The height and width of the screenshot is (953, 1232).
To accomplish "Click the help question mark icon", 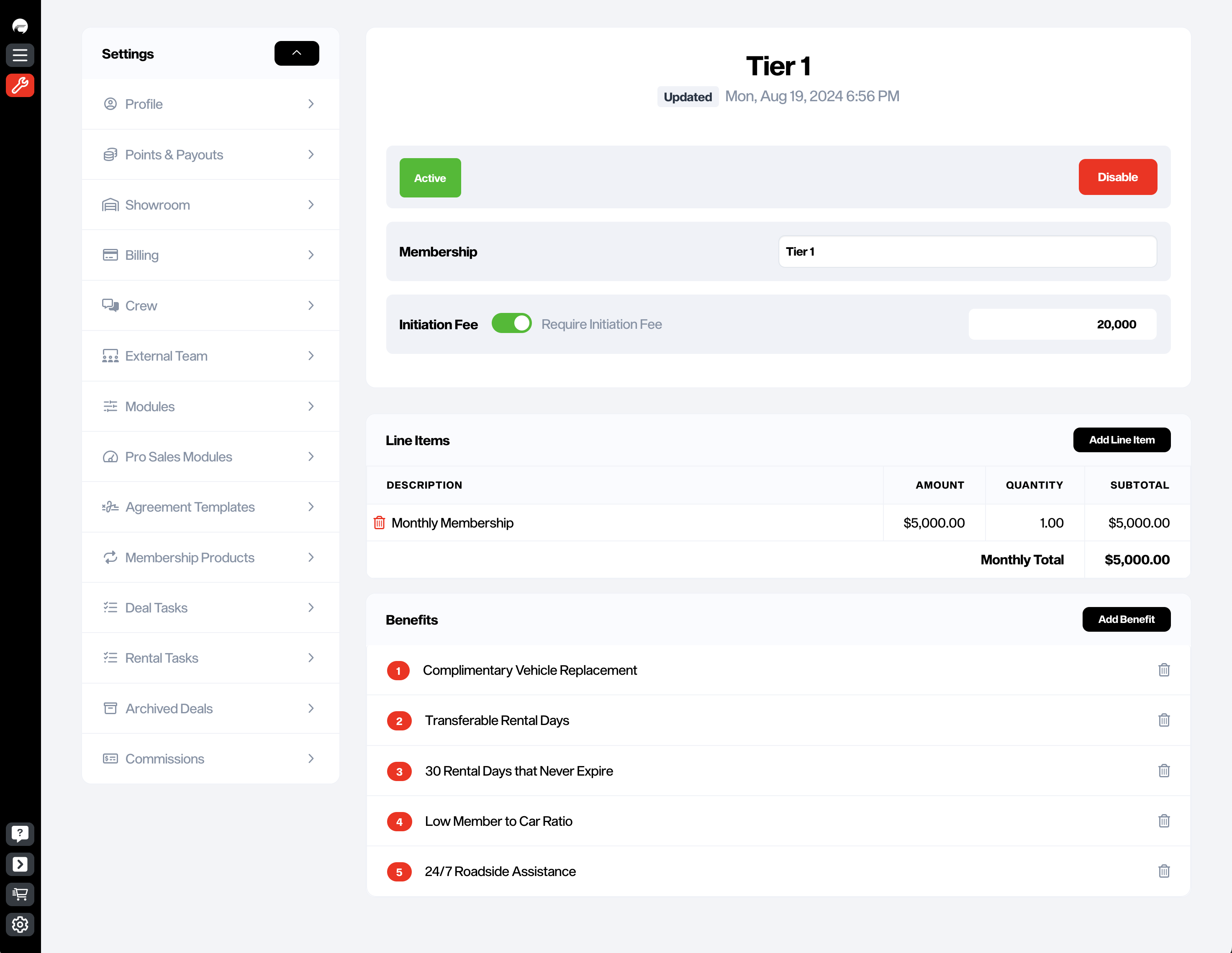I will (20, 833).
